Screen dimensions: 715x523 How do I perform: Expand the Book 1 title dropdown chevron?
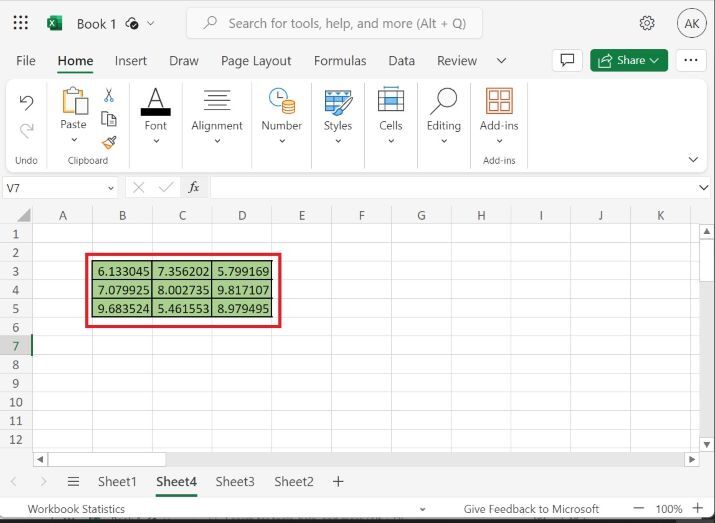pos(151,23)
